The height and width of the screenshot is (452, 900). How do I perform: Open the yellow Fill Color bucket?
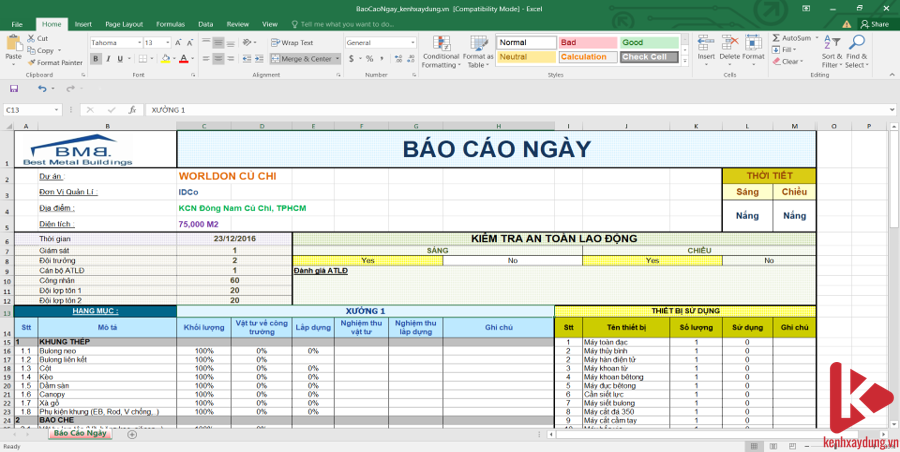[x=166, y=59]
